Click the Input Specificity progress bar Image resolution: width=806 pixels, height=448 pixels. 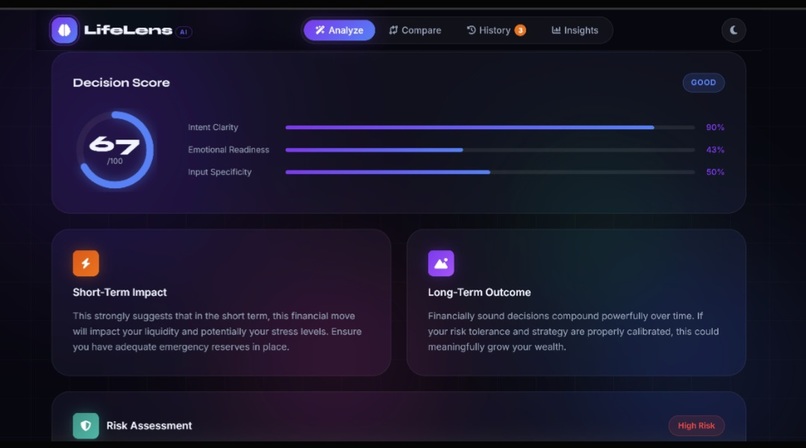[490, 172]
